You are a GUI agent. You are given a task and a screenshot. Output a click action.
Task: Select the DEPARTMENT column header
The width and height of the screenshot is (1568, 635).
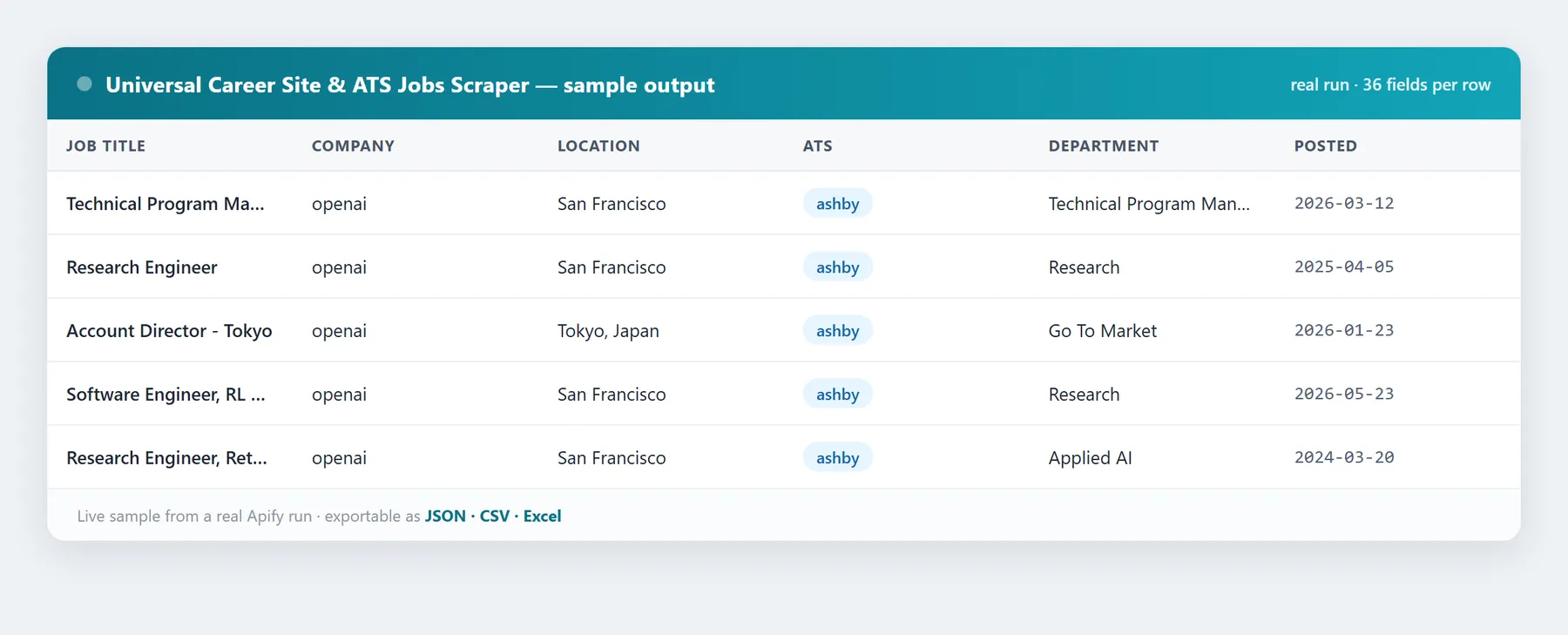1103,145
